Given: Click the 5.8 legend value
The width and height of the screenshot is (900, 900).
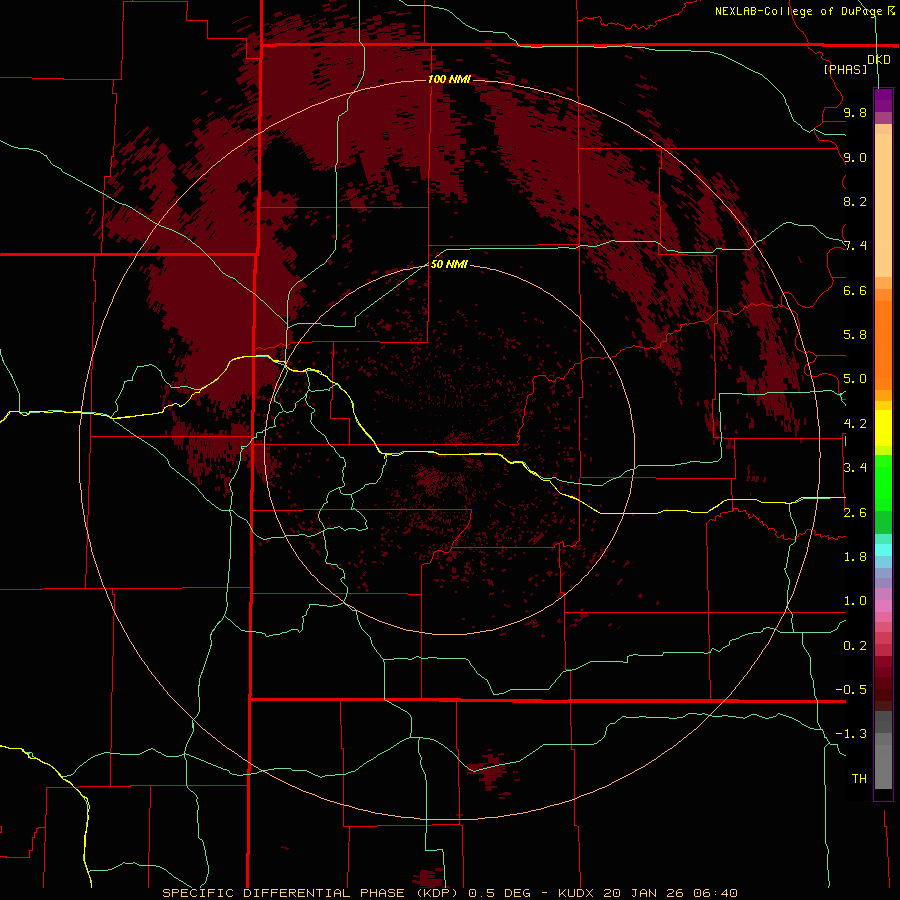Looking at the screenshot, I should [855, 334].
